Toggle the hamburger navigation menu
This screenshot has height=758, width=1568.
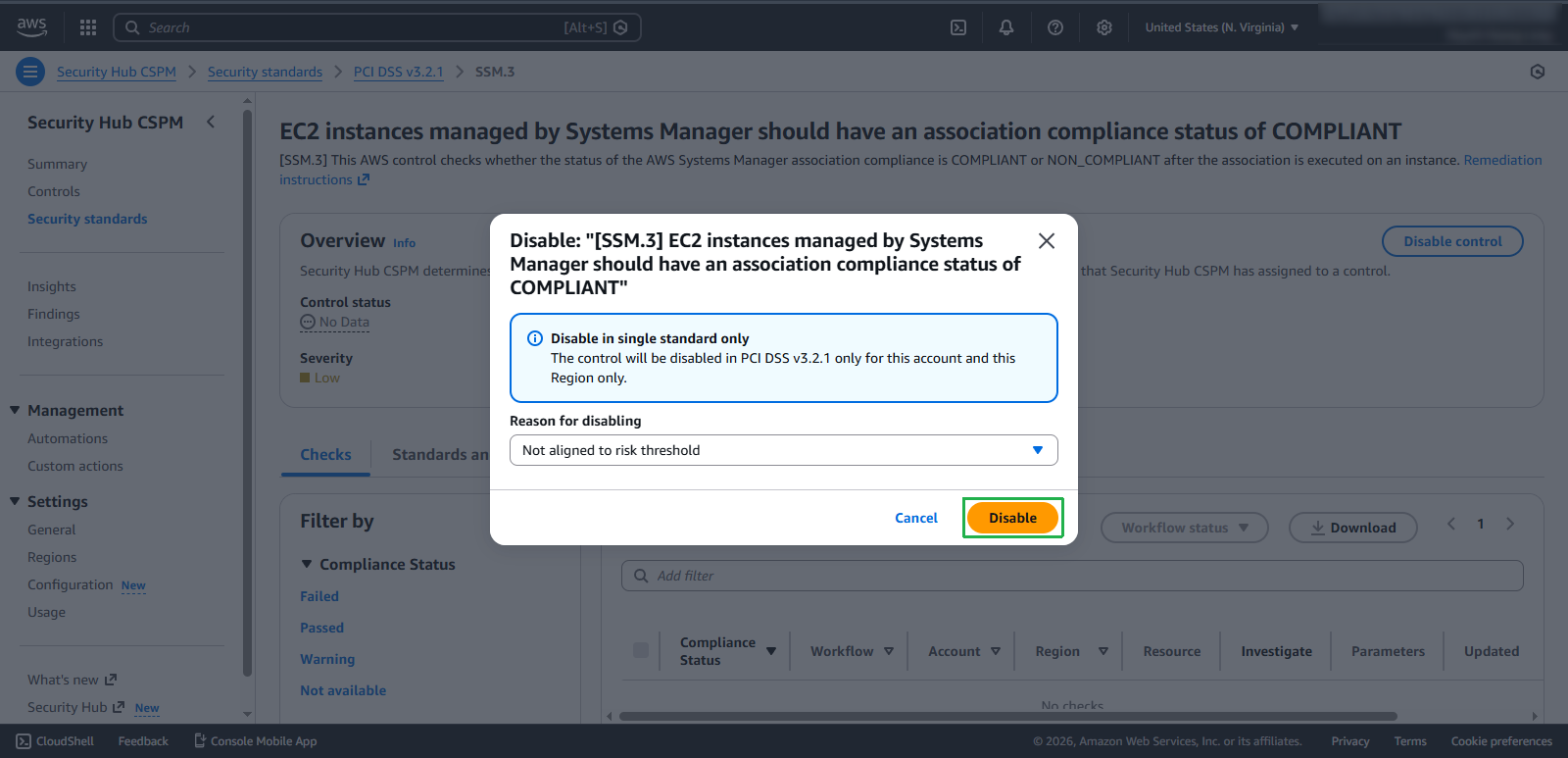(30, 72)
